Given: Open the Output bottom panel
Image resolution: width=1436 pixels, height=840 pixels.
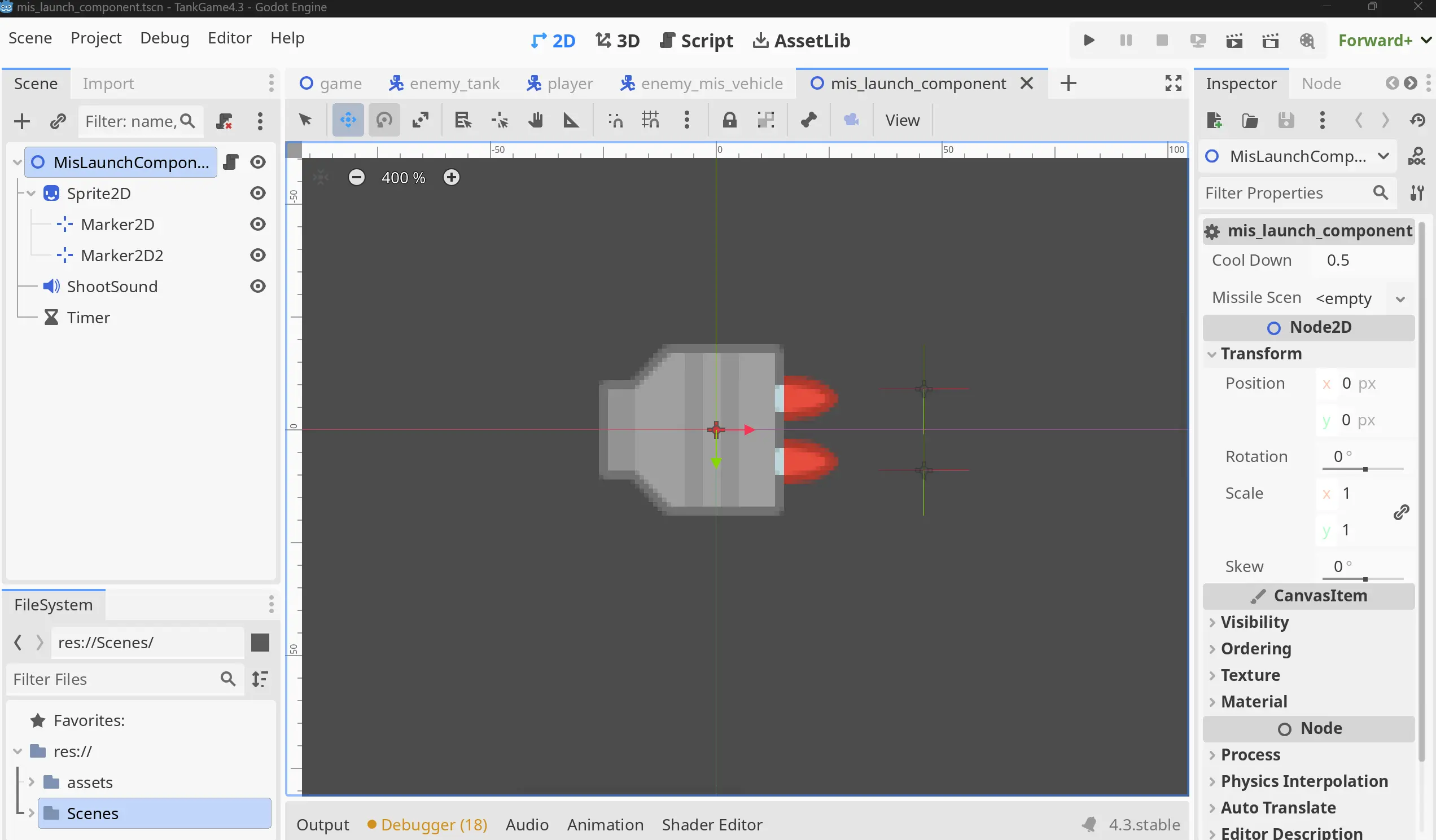Looking at the screenshot, I should [x=322, y=824].
